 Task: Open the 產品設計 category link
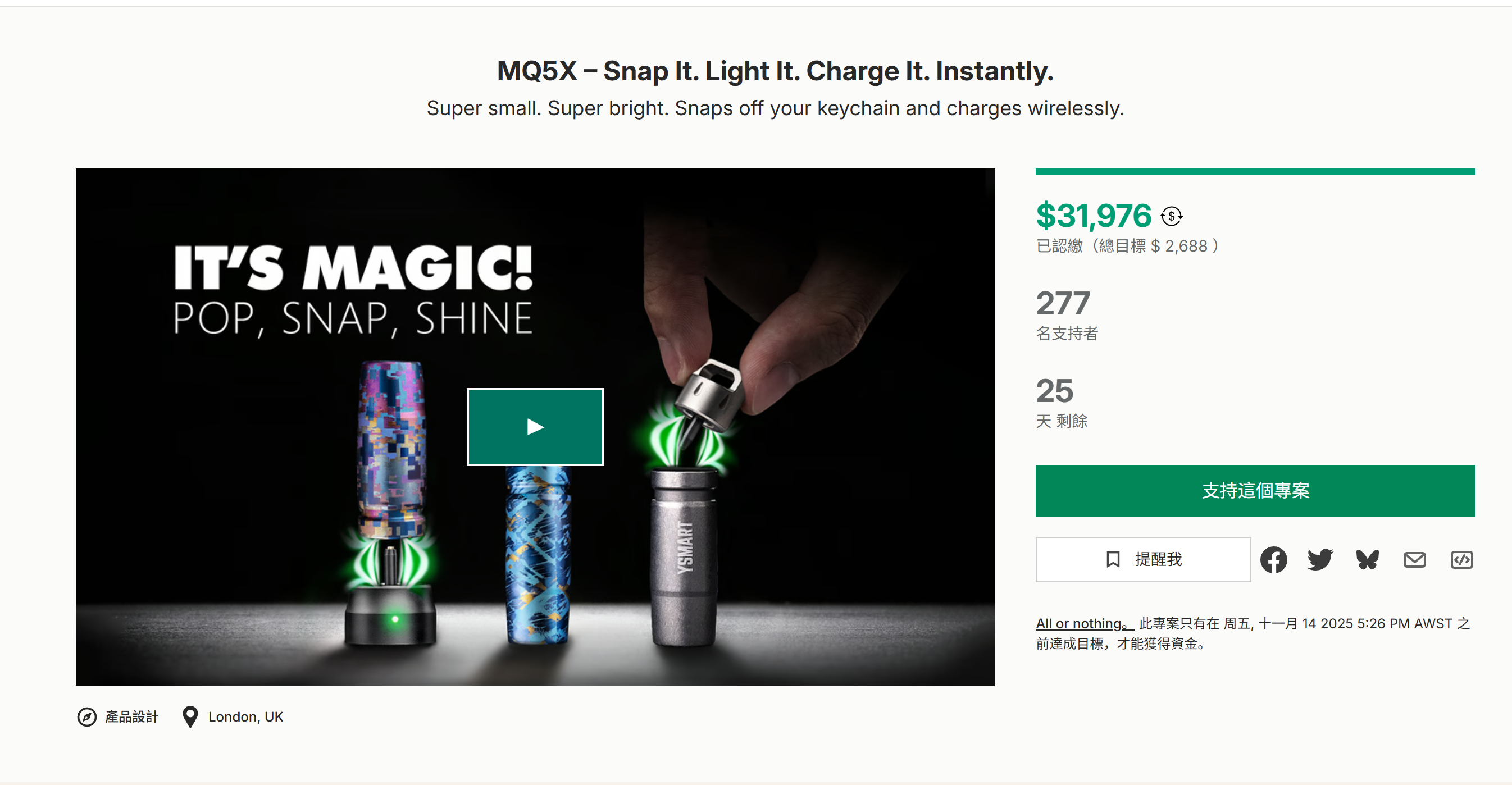tap(131, 716)
